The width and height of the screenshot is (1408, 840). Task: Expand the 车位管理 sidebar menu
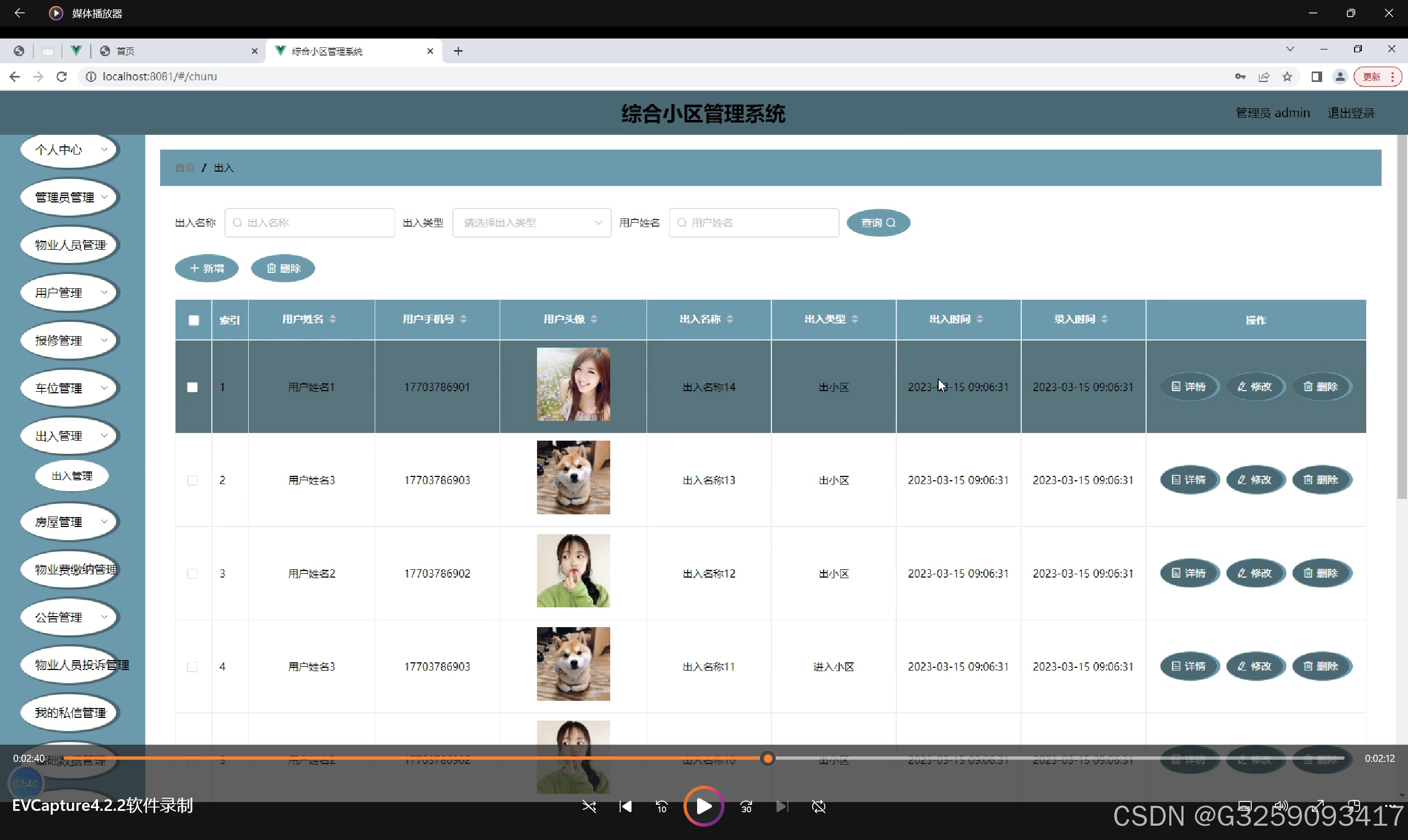point(70,388)
